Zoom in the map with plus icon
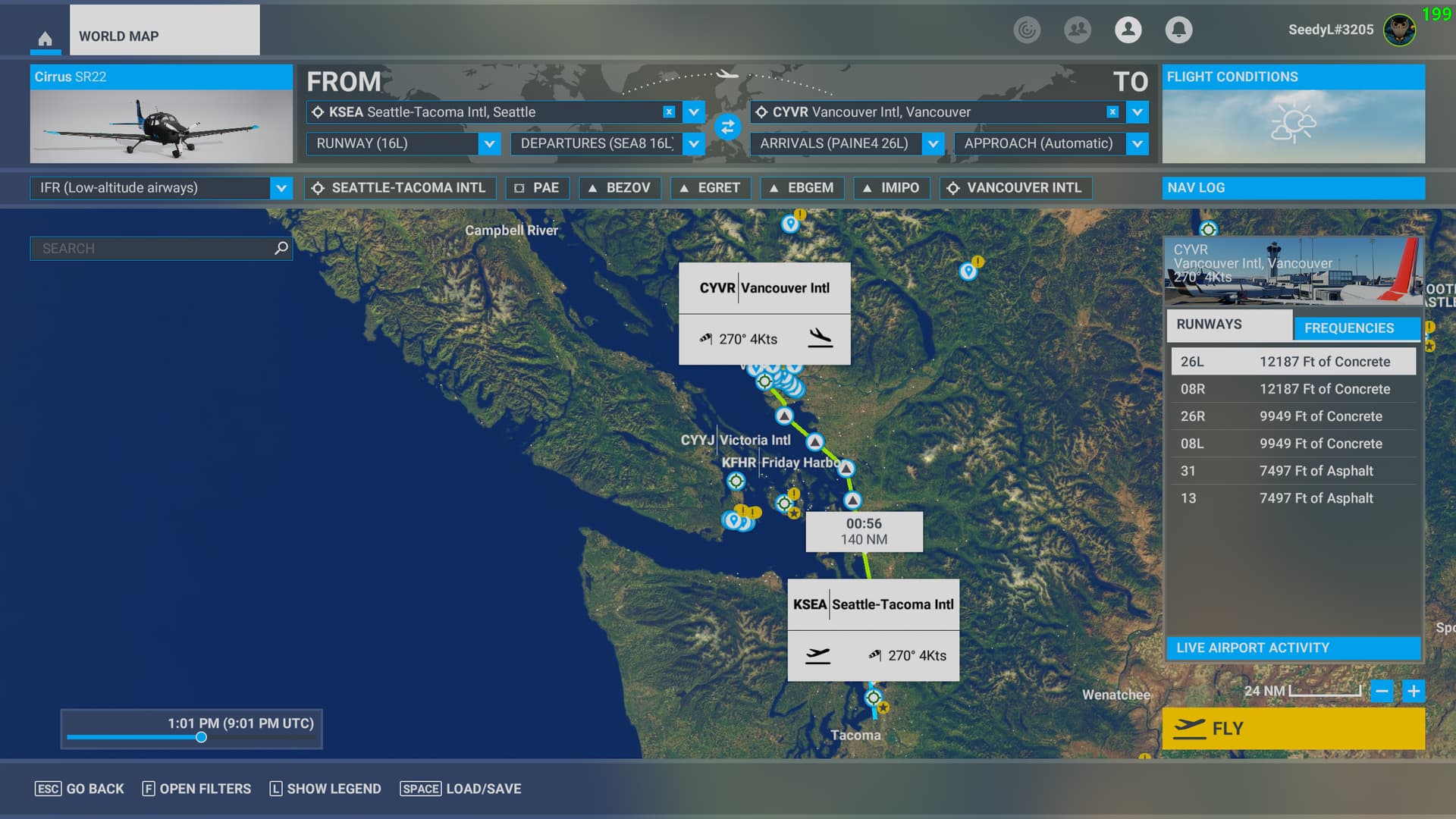The height and width of the screenshot is (819, 1456). pos(1414,691)
